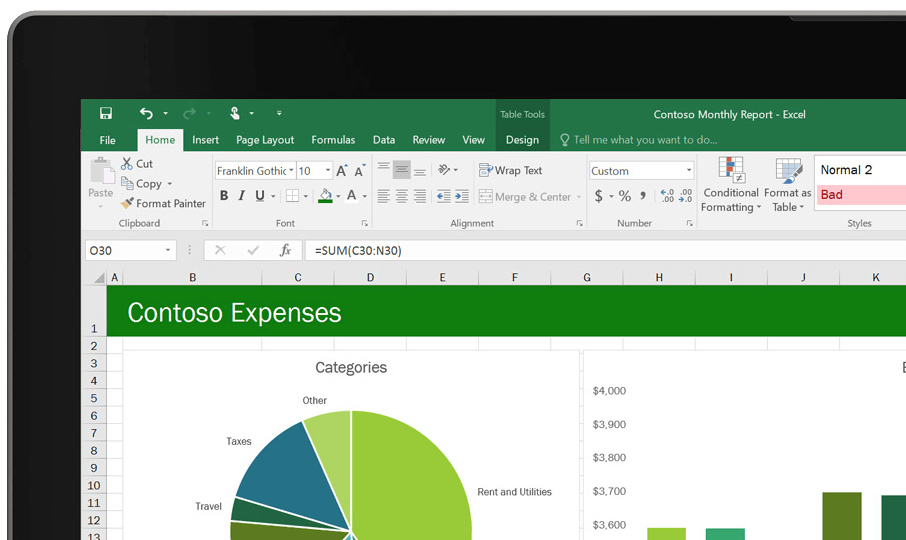Viewport: 906px width, 540px height.
Task: Apply the green fill color bucket
Action: pyautogui.click(x=325, y=196)
